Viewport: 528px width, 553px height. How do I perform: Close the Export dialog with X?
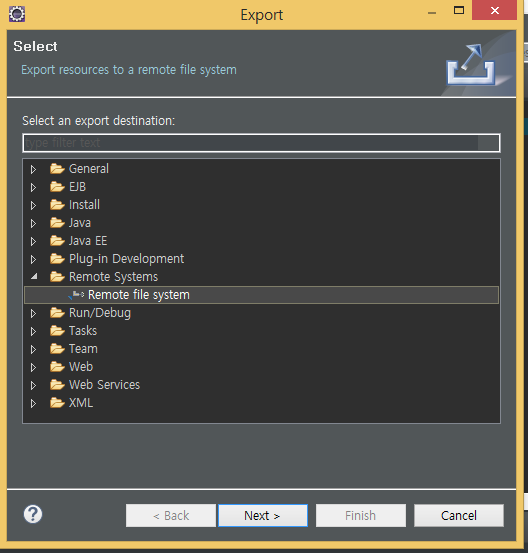[494, 11]
